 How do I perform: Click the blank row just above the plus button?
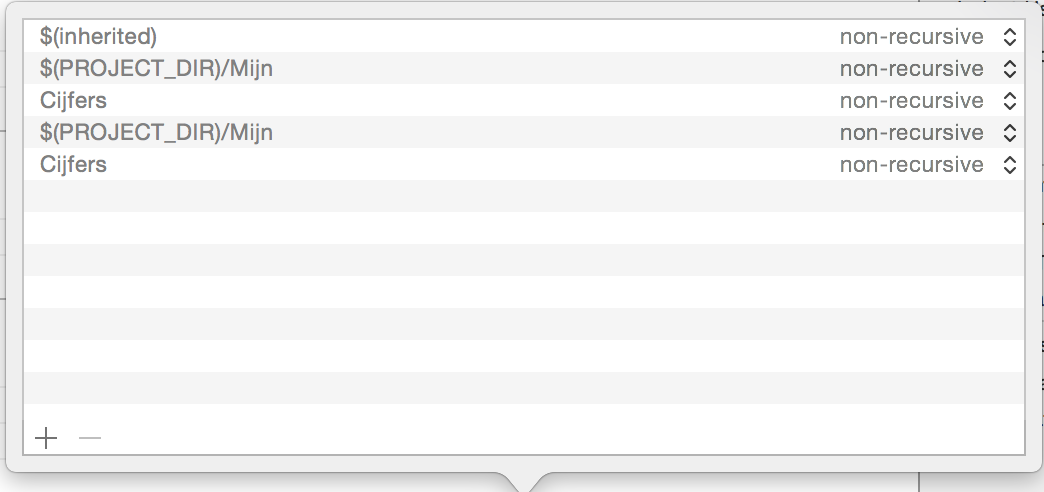point(500,388)
